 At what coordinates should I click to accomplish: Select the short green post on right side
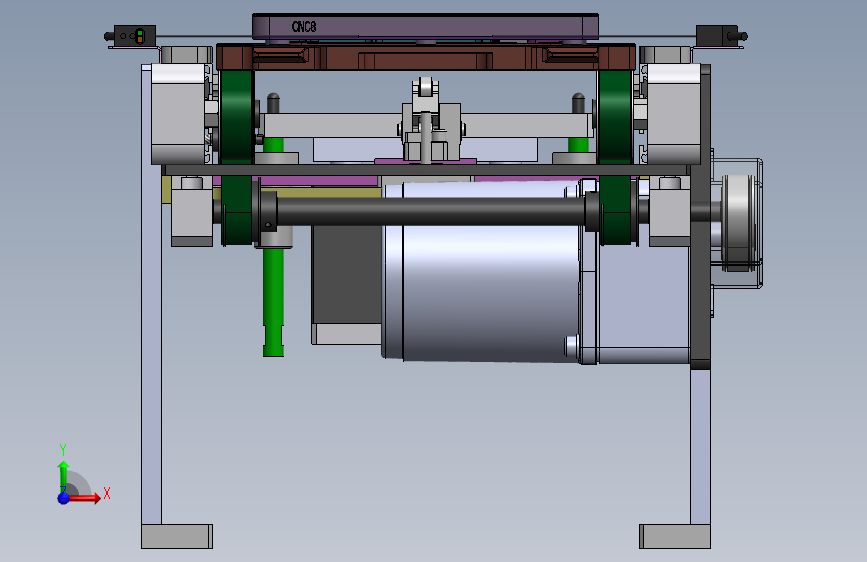point(578,145)
